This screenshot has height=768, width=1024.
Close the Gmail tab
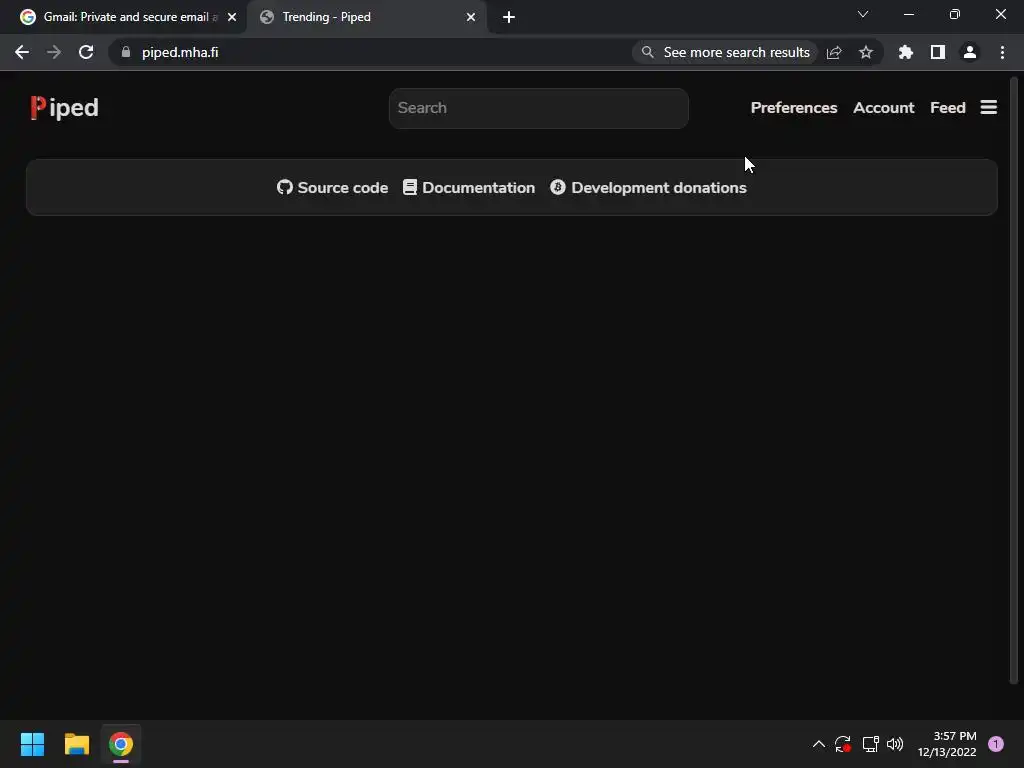click(x=232, y=17)
